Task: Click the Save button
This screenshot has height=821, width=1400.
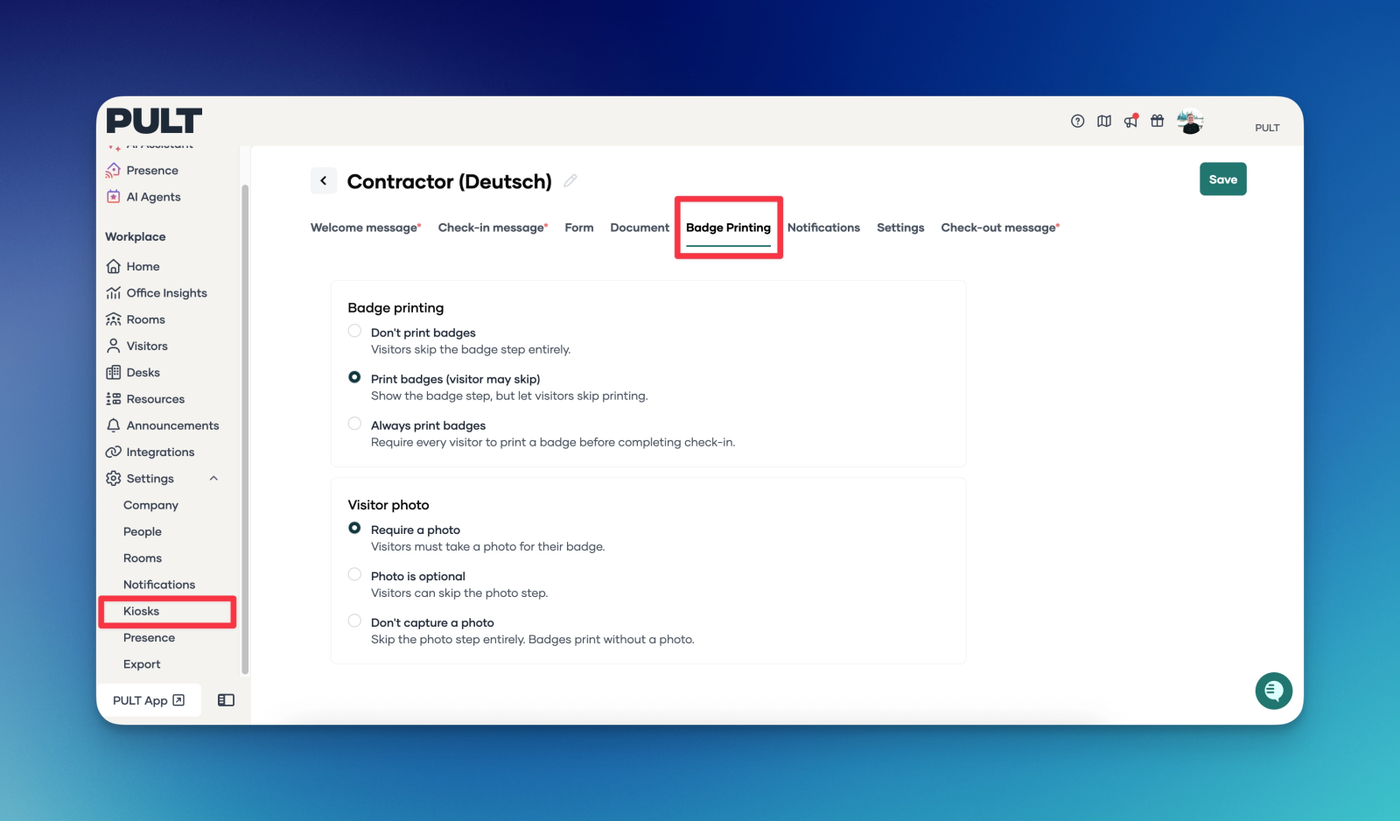Action: click(x=1222, y=180)
